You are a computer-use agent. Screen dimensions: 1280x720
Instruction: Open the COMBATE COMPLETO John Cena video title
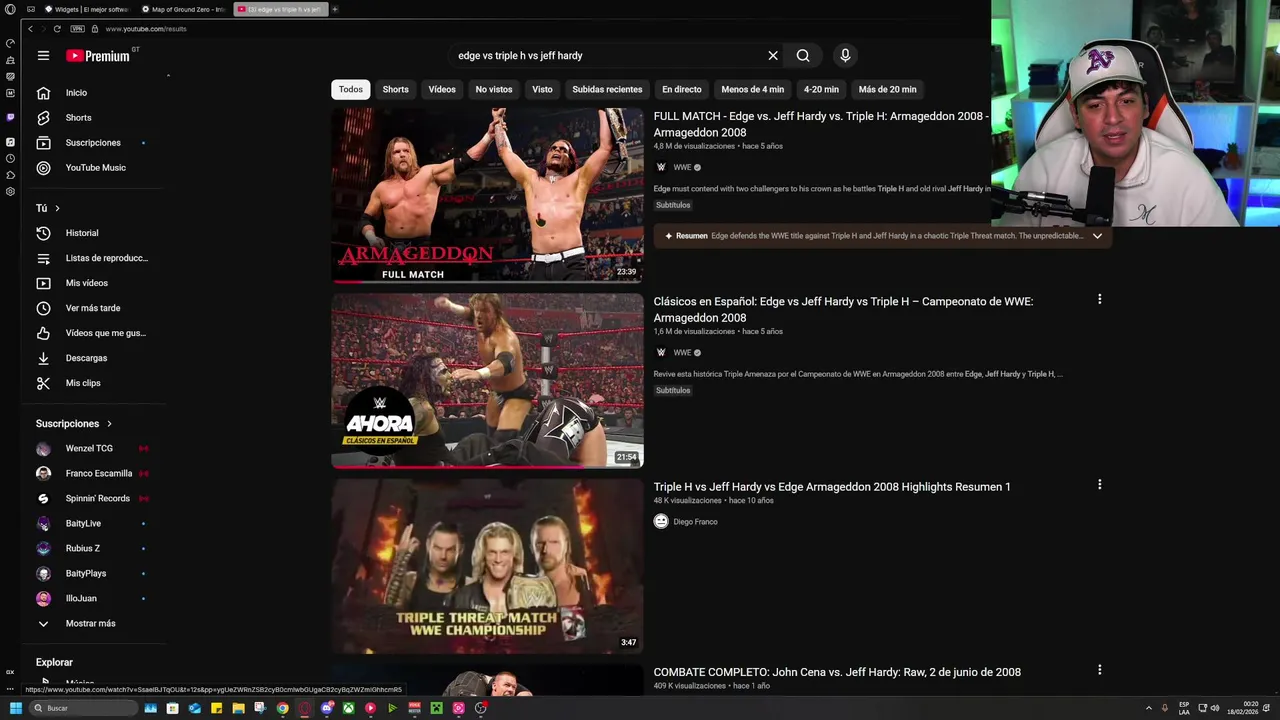point(837,672)
